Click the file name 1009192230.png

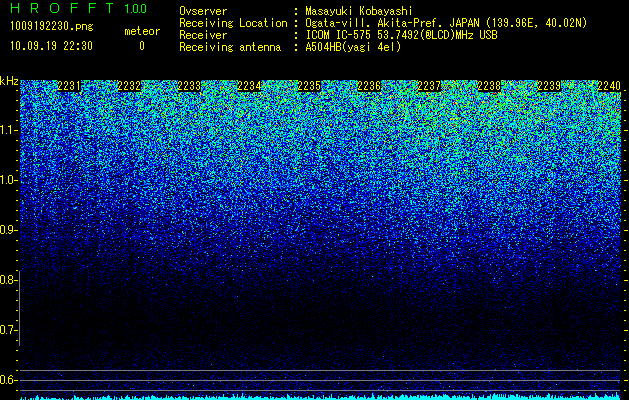point(52,27)
